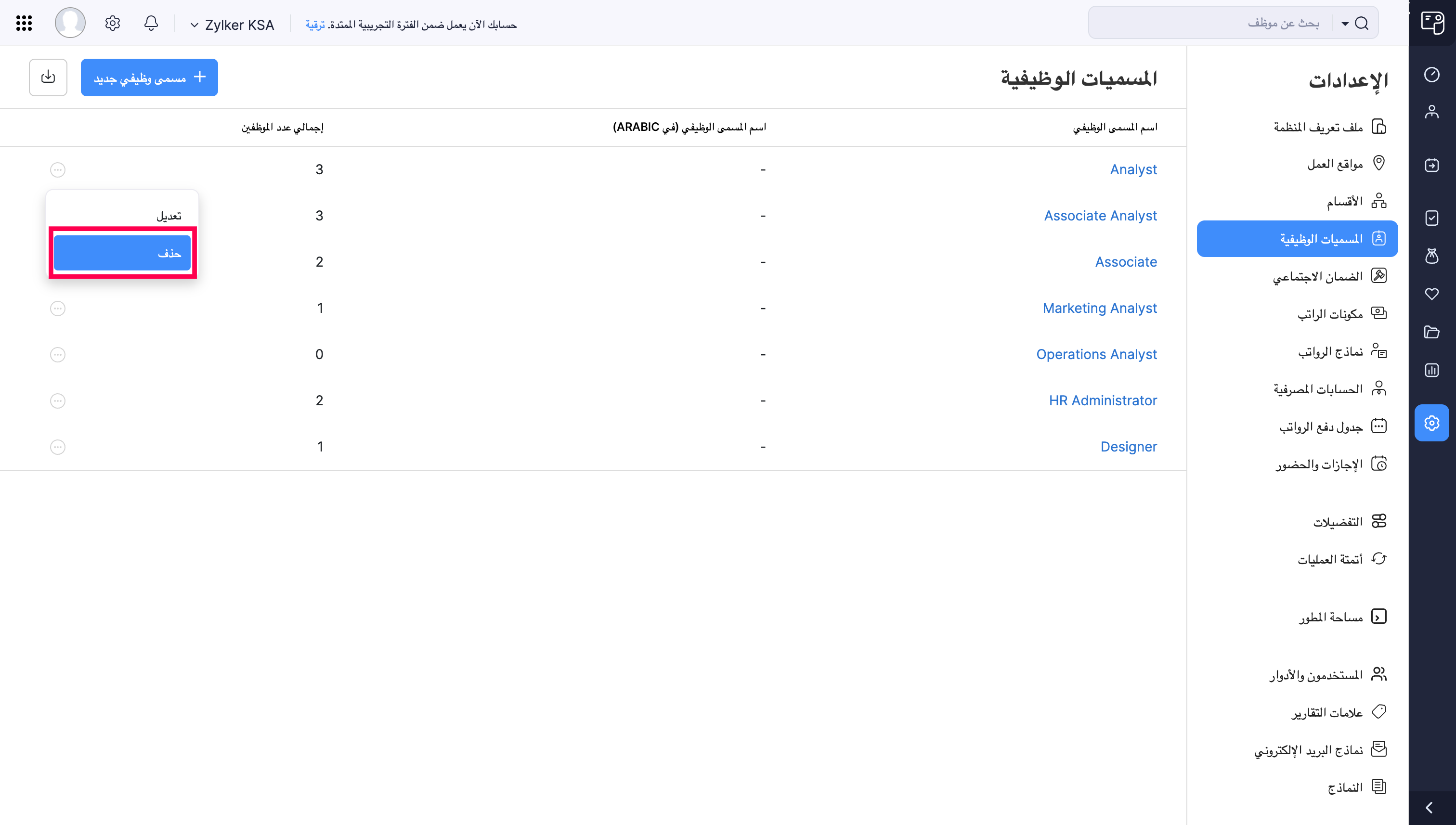Screen dimensions: 1456x825
Task: Click the مسمى وظيفي جديد button
Action: click(x=149, y=77)
